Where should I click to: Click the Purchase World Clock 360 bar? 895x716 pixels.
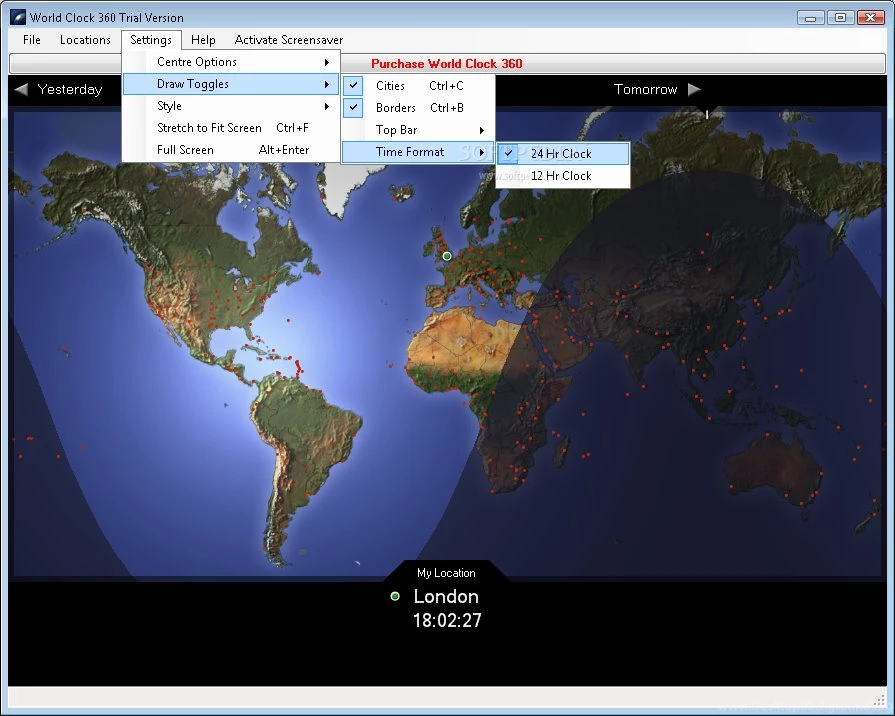pyautogui.click(x=447, y=63)
